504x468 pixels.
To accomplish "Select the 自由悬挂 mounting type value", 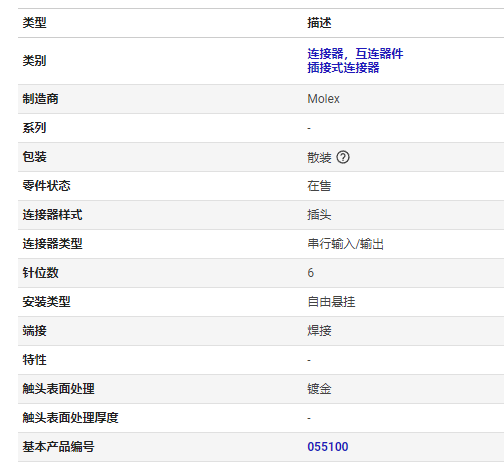I will (x=331, y=302).
